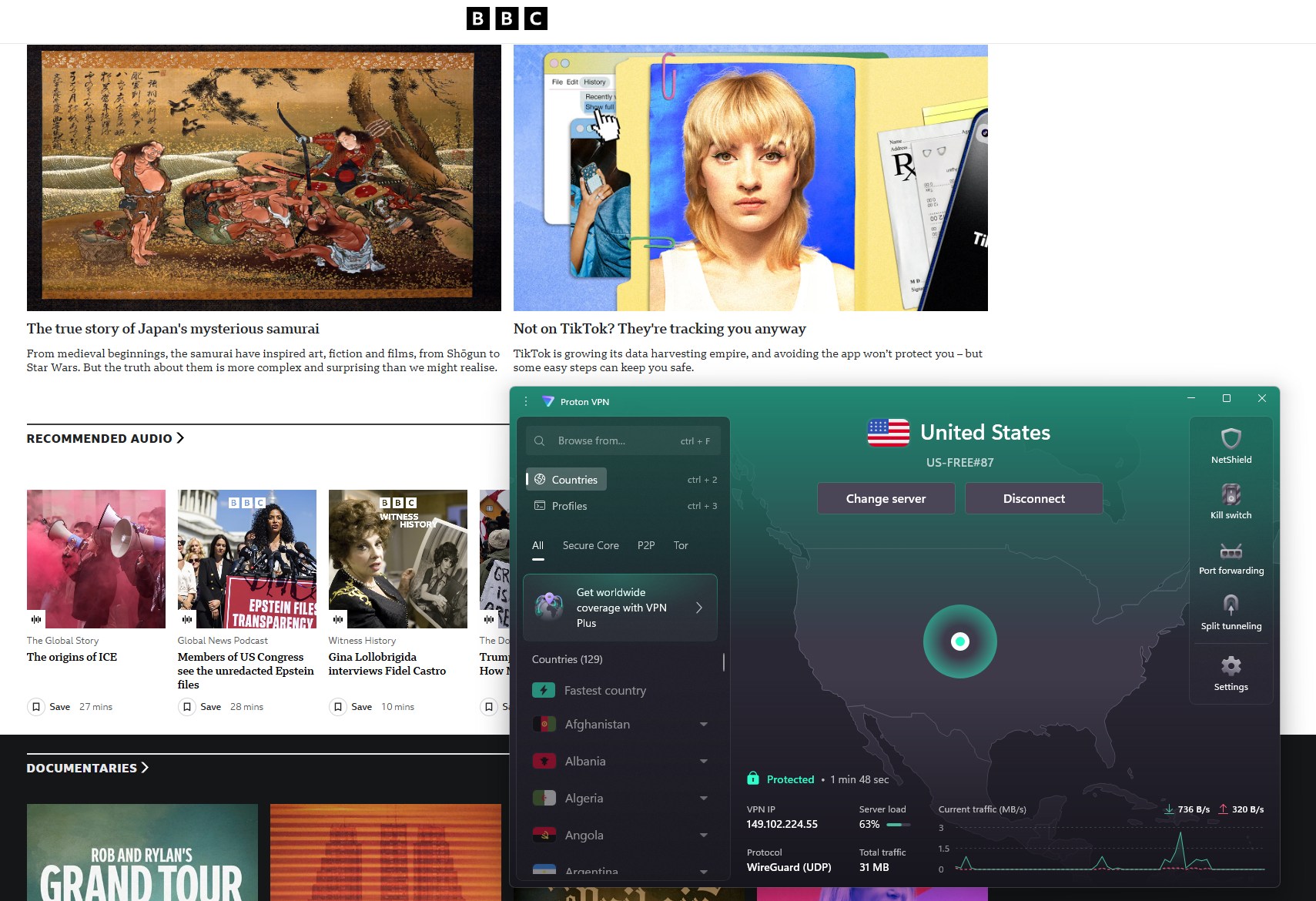The image size is (1316, 901).
Task: Click the United States flag icon
Action: click(x=888, y=433)
